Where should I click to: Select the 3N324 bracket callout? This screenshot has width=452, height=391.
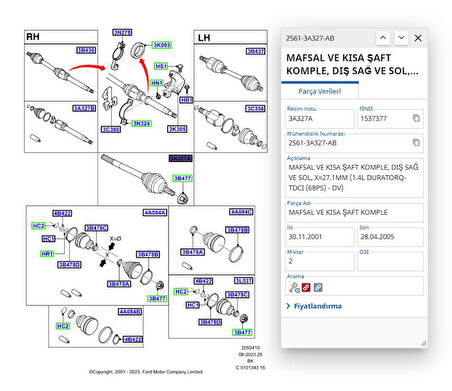point(141,124)
